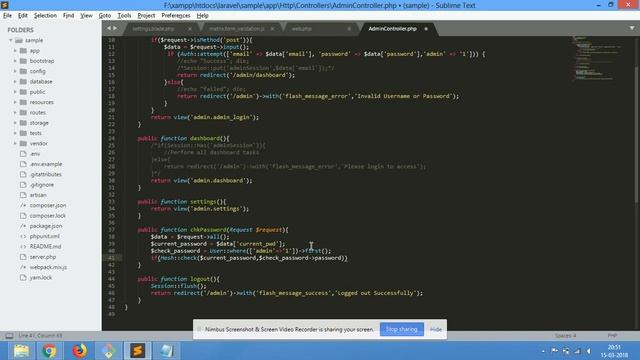Open Firefox from the taskbar
The height and width of the screenshot is (360, 640).
tap(80, 351)
